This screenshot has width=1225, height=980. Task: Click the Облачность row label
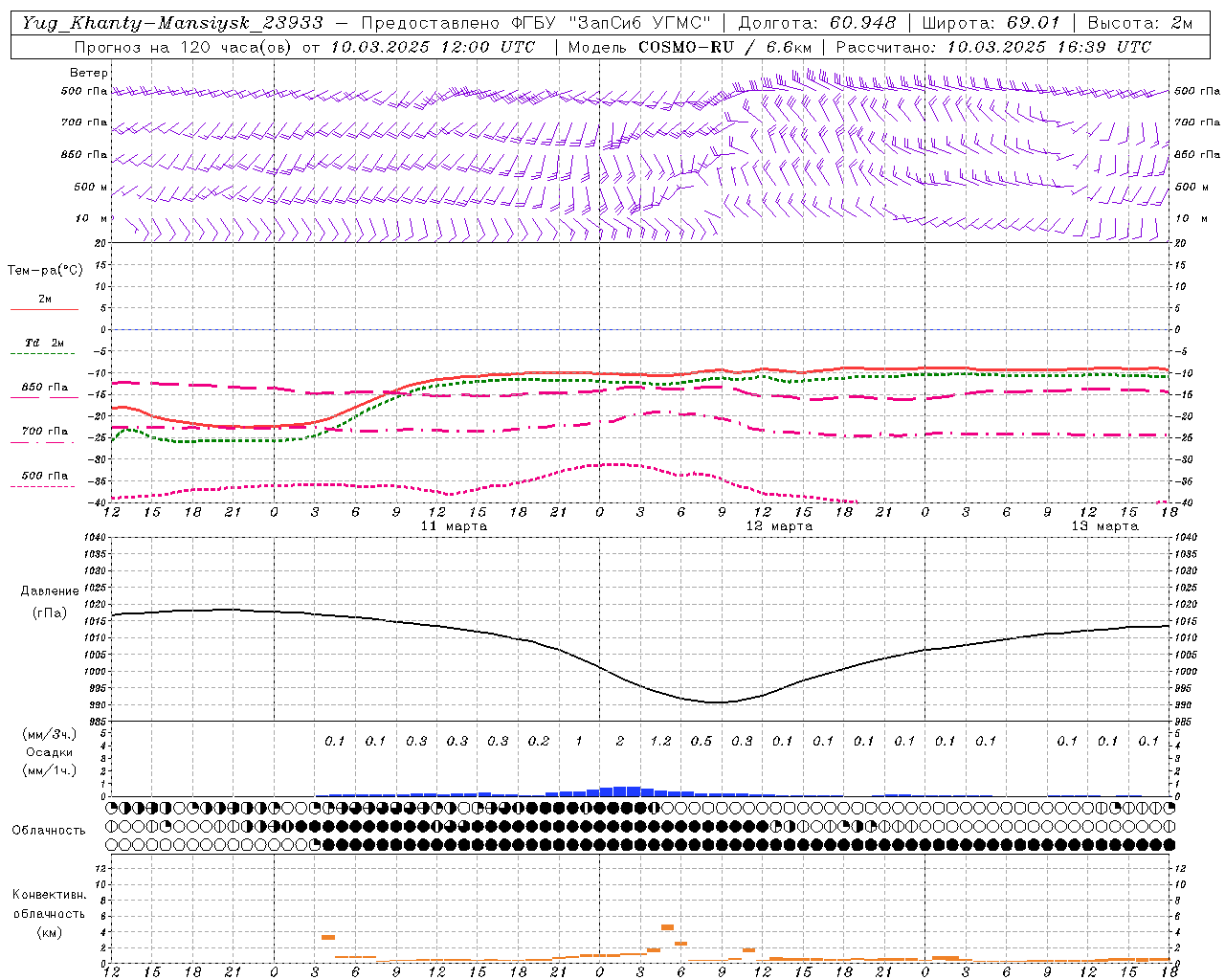pyautogui.click(x=49, y=831)
